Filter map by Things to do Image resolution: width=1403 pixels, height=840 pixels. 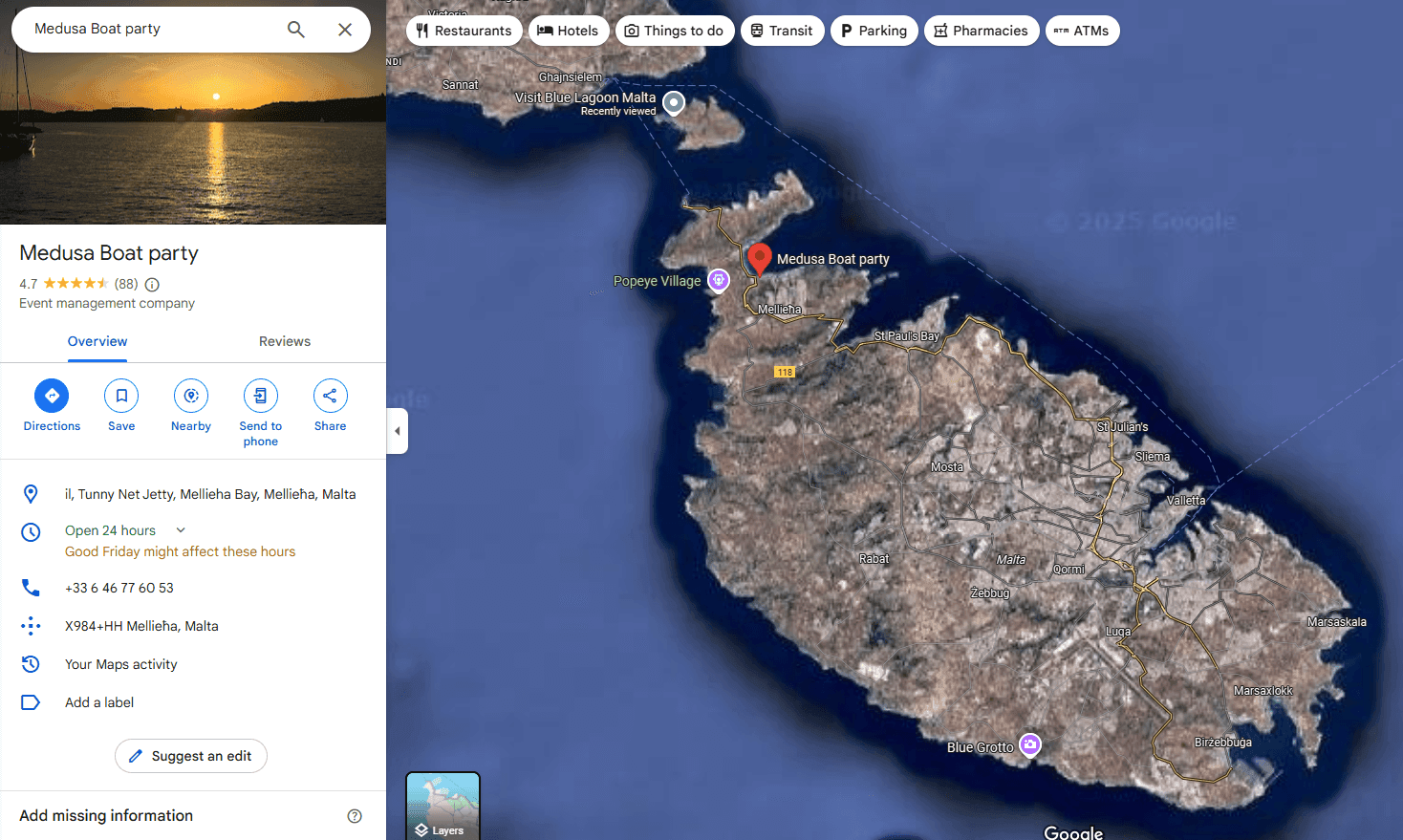[x=675, y=31]
